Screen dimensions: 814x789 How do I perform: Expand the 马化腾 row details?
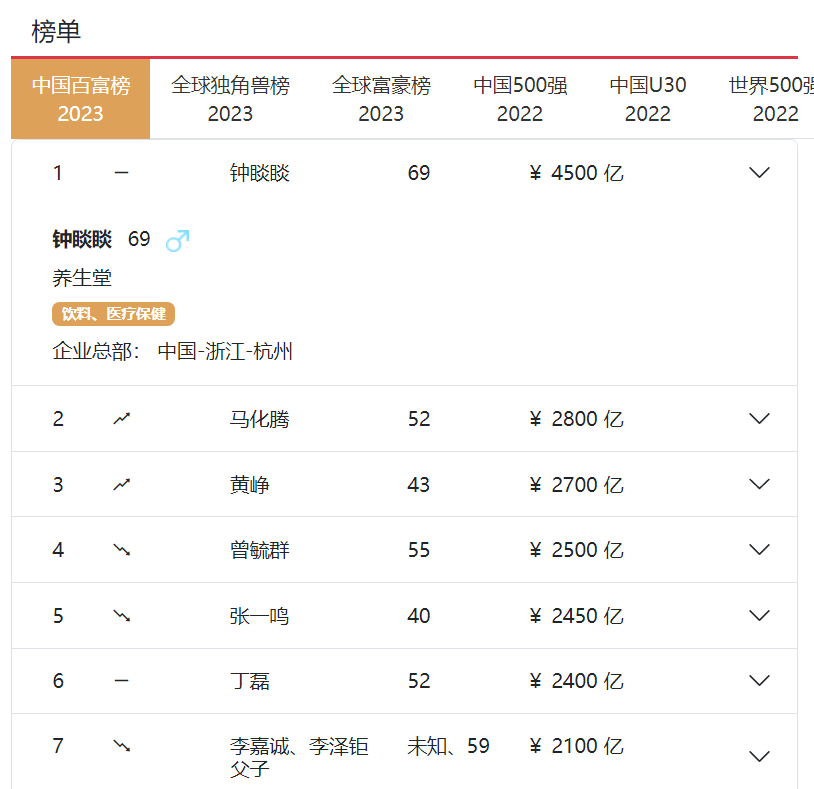click(x=759, y=419)
